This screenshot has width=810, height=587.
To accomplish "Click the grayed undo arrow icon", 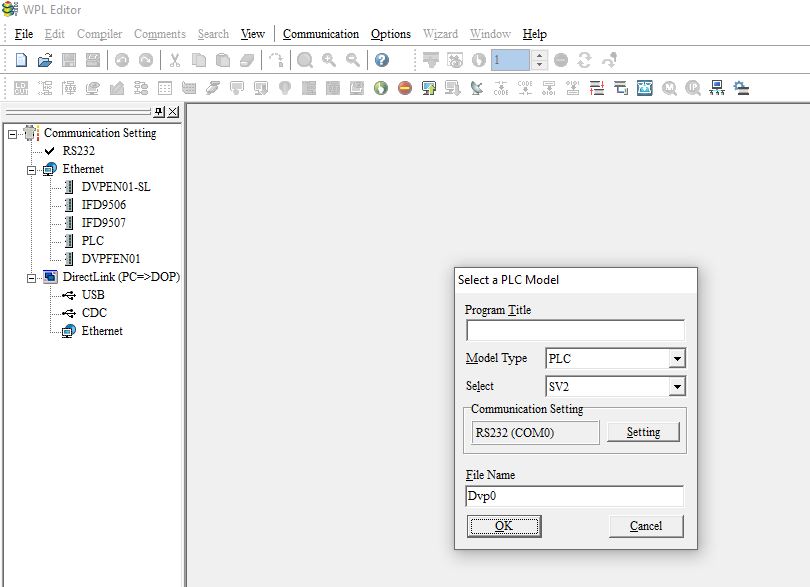I will pyautogui.click(x=122, y=60).
